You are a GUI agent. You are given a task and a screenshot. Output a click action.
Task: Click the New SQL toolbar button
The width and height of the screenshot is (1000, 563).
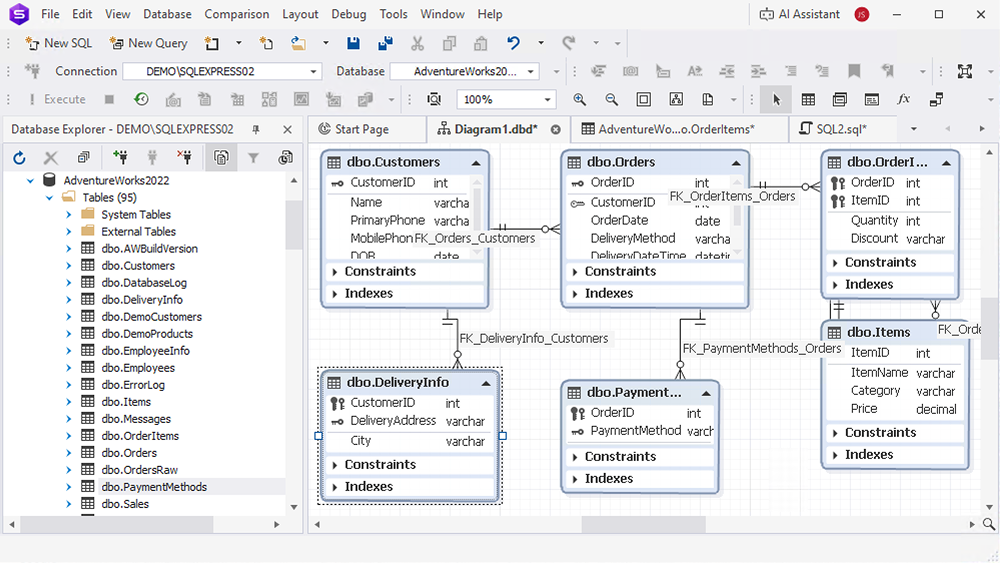(59, 43)
